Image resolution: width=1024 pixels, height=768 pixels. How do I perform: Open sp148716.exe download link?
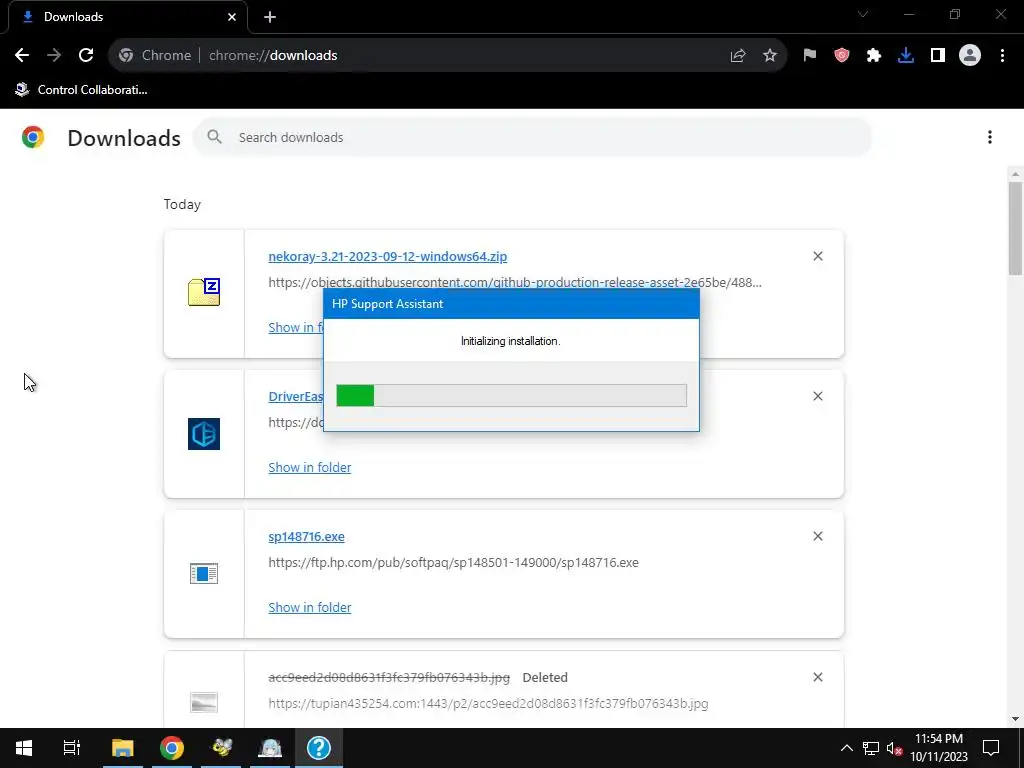pos(306,537)
